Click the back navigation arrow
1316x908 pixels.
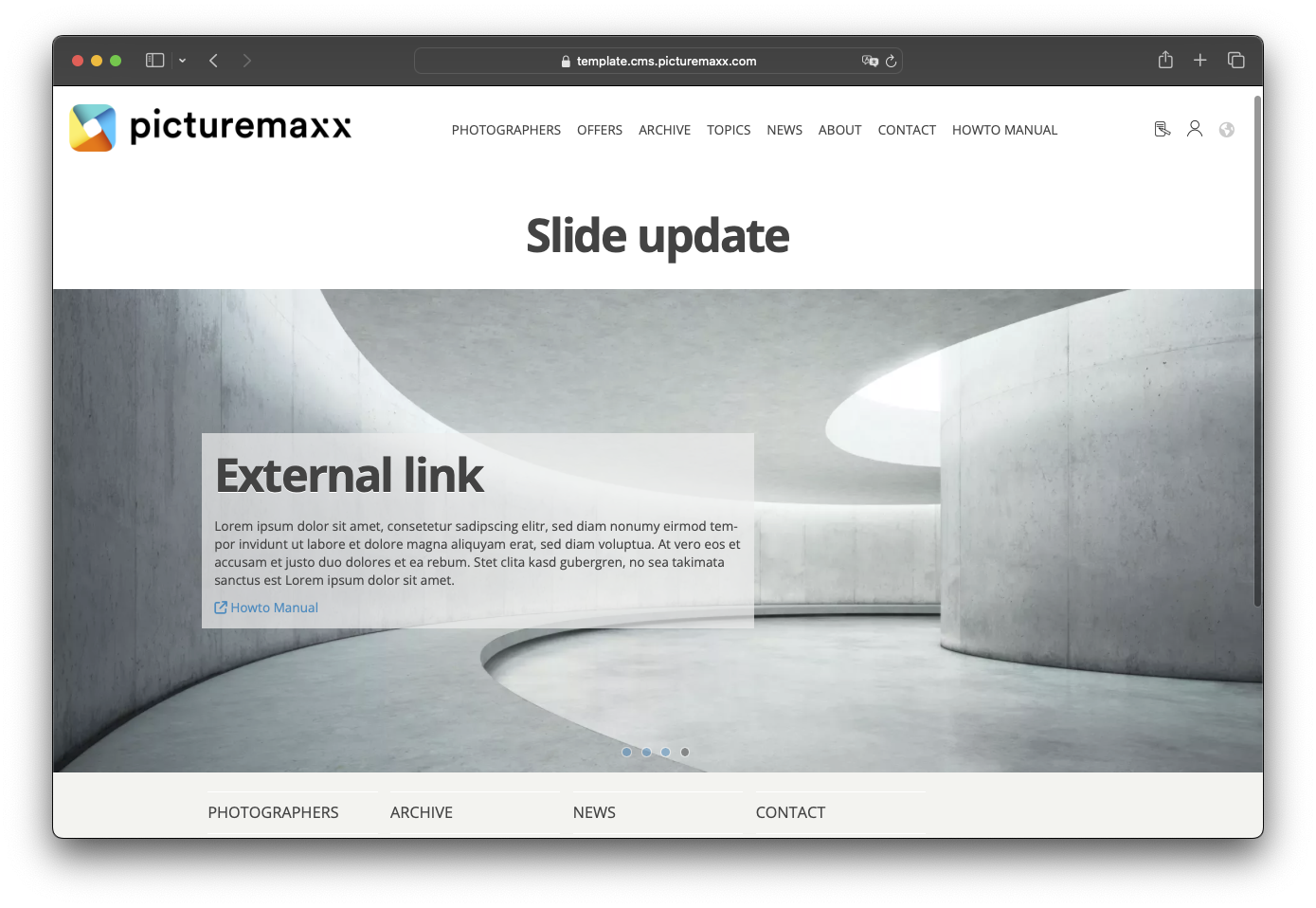tap(213, 60)
